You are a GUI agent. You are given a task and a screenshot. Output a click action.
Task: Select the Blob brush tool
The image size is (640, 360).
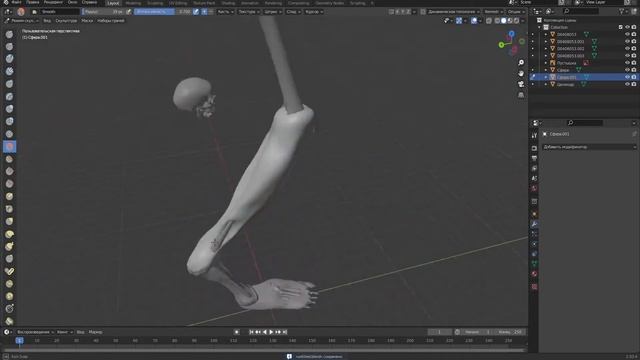click(x=9, y=121)
